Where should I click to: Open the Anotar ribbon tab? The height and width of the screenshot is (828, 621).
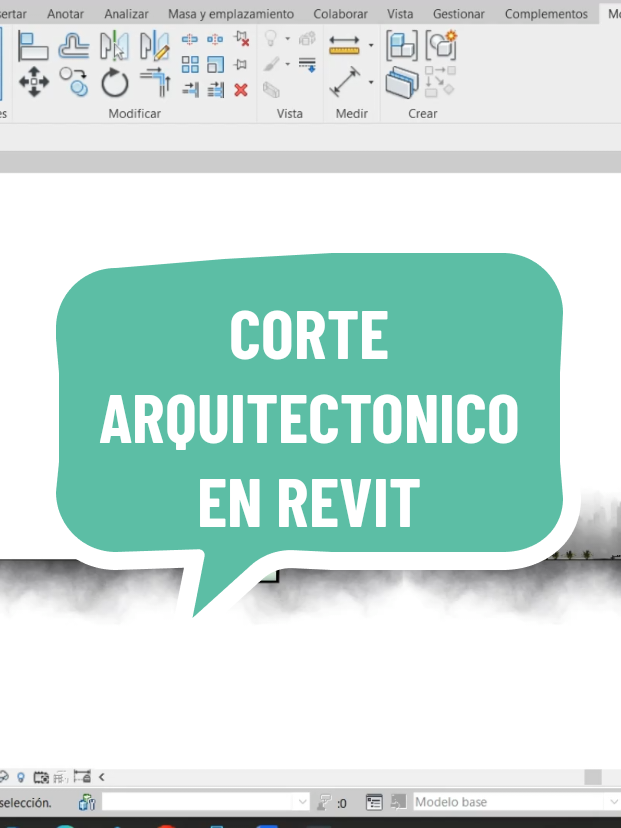coord(65,14)
